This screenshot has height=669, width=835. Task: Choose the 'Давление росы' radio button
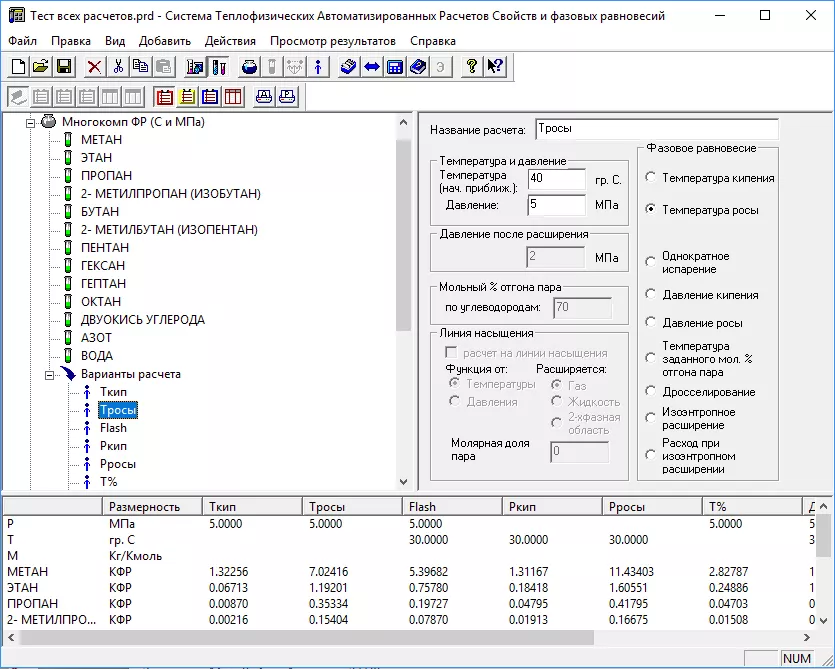652,323
